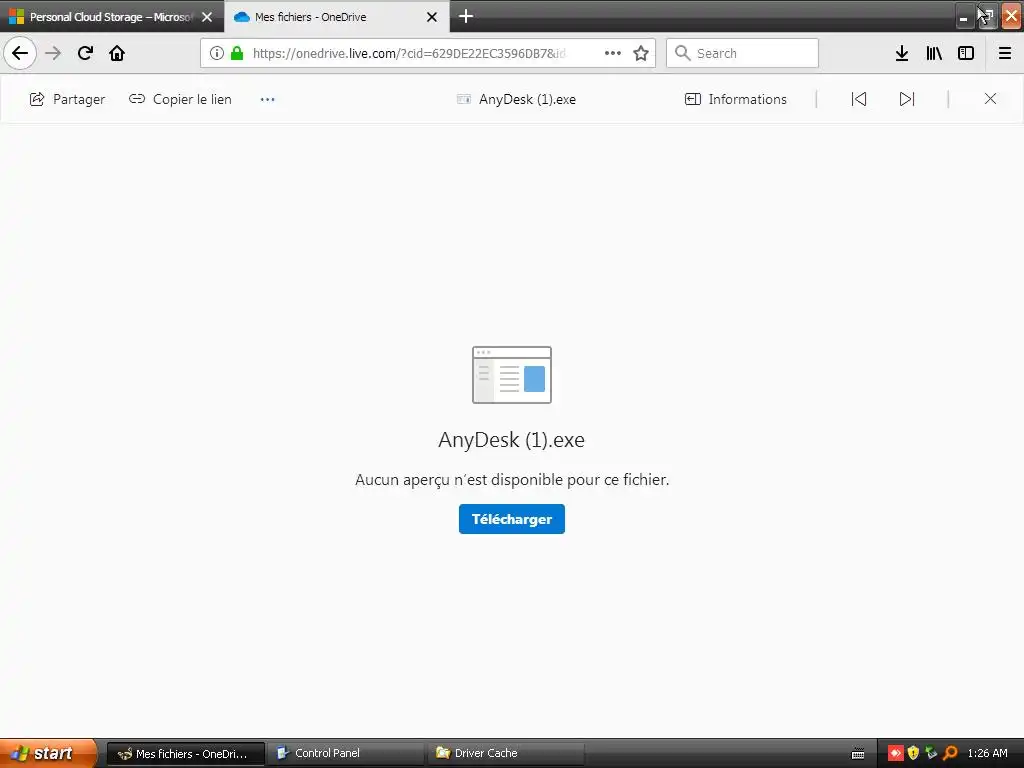Click the 1:26 AM clock

[x=987, y=753]
